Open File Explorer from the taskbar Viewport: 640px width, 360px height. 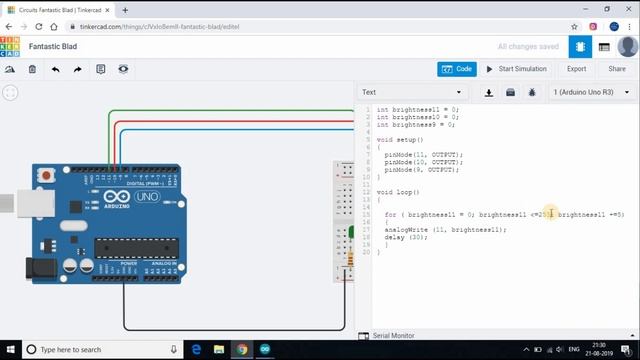pyautogui.click(x=219, y=350)
